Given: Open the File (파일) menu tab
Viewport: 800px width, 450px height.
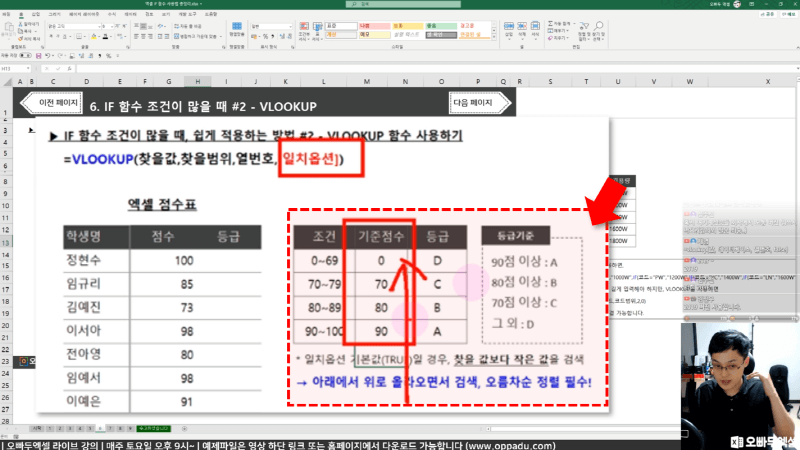Looking at the screenshot, I should click(6, 14).
